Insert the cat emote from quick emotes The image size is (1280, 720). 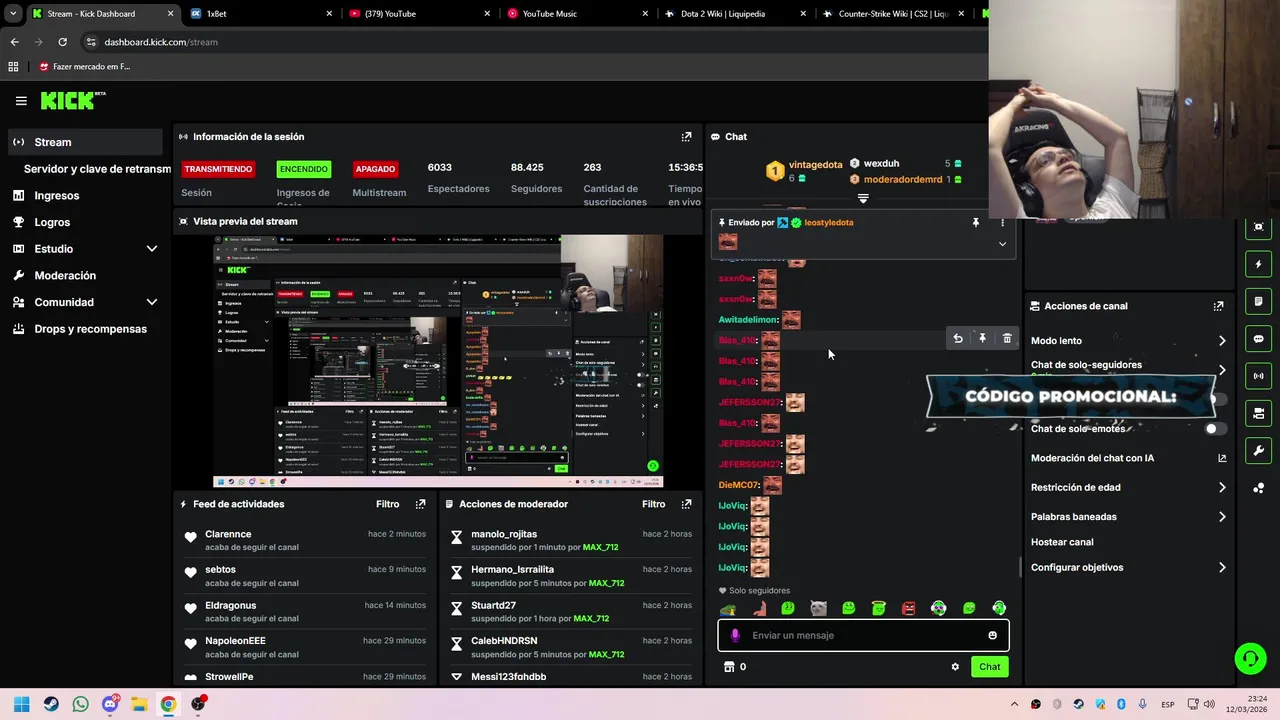tap(818, 608)
